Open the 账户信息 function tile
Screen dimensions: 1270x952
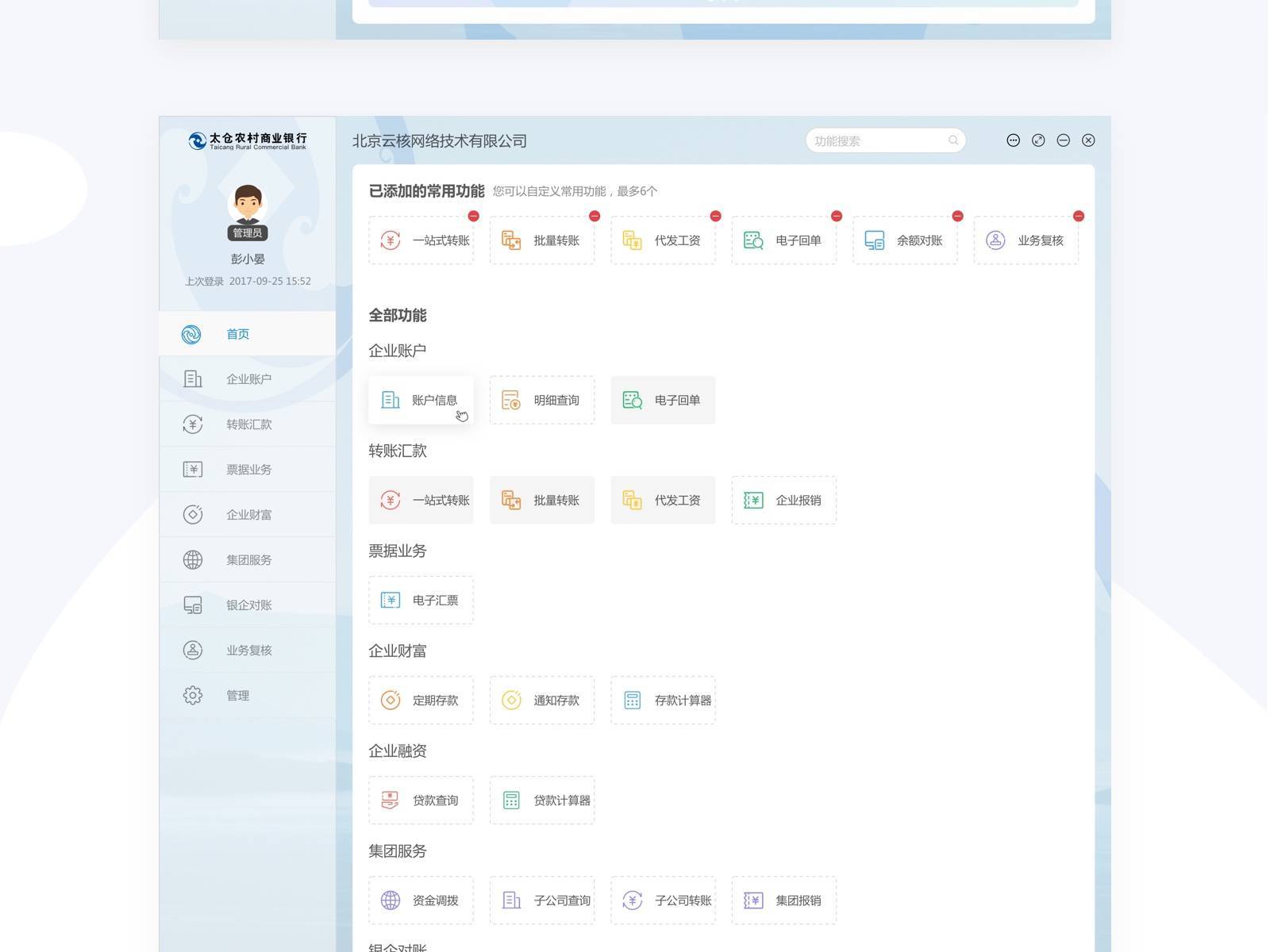coord(421,400)
